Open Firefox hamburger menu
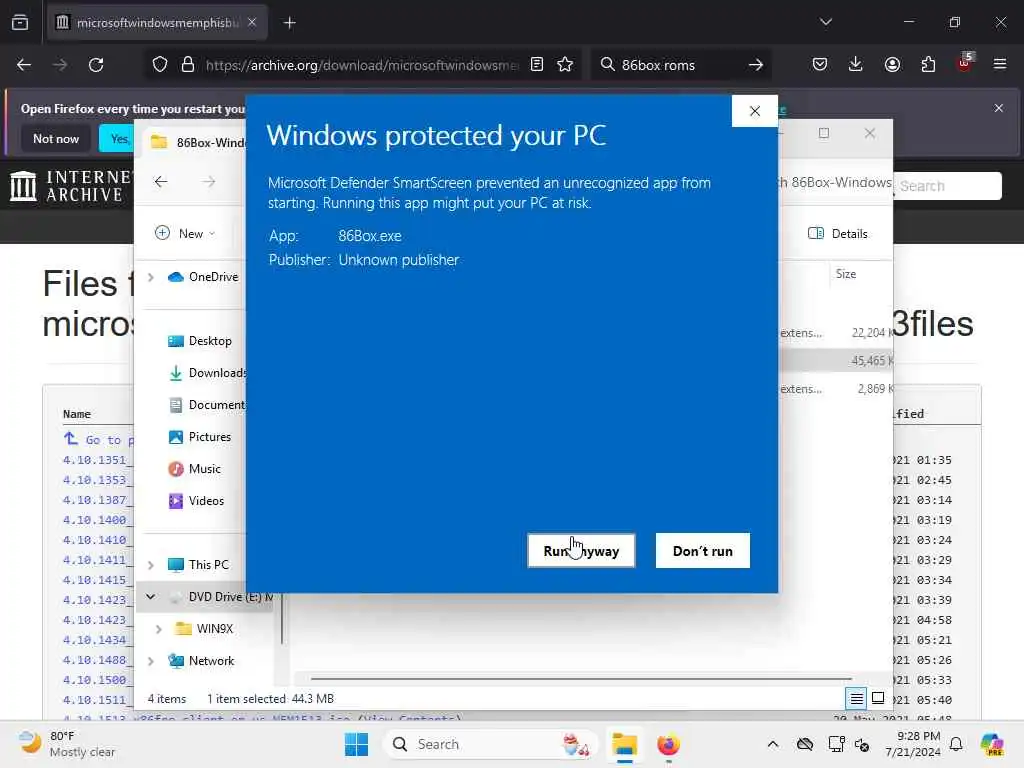1024x768 pixels. coord(1000,65)
